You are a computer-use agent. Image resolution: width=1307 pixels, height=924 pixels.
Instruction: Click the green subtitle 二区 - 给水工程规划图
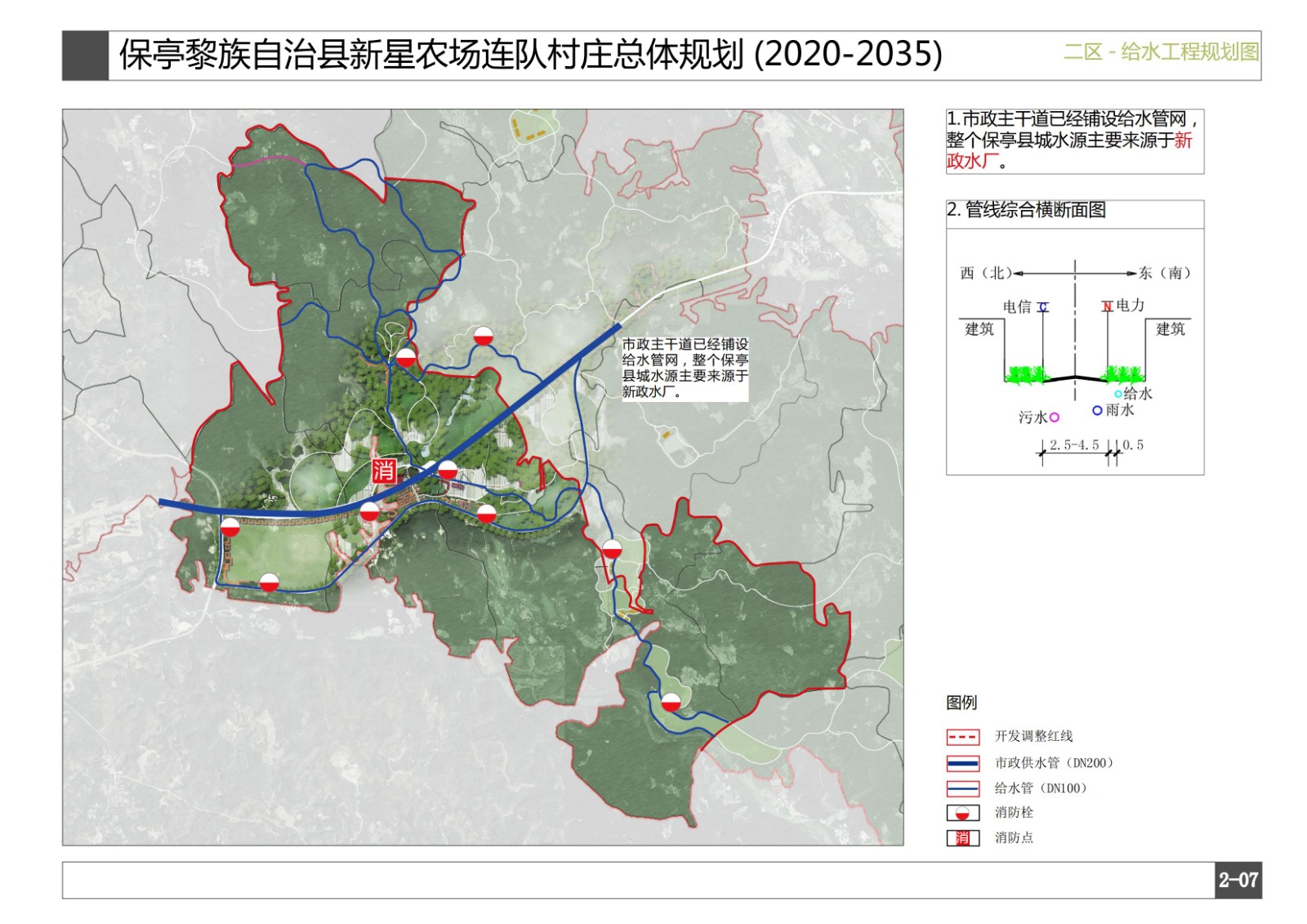(1160, 52)
